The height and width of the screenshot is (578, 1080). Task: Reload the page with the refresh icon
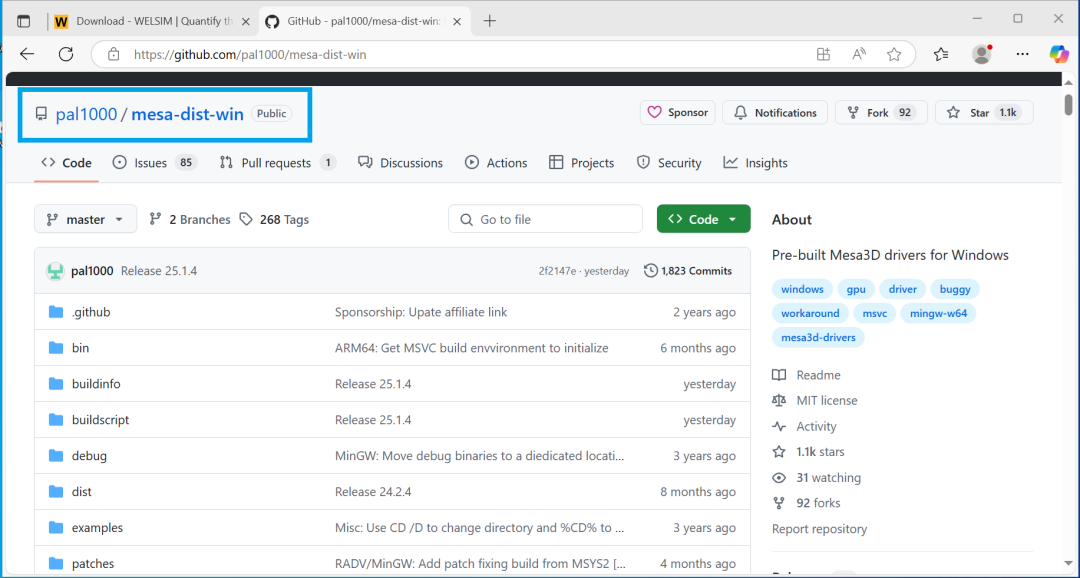[65, 54]
